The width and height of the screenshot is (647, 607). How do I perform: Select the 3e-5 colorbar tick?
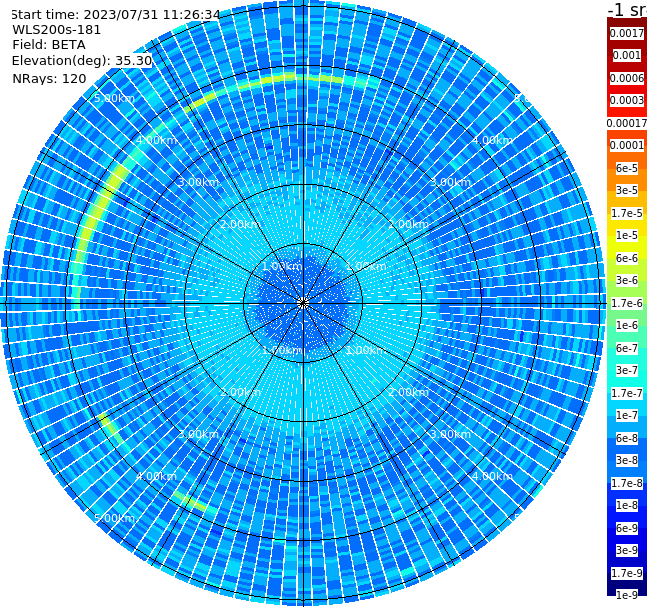pos(627,190)
